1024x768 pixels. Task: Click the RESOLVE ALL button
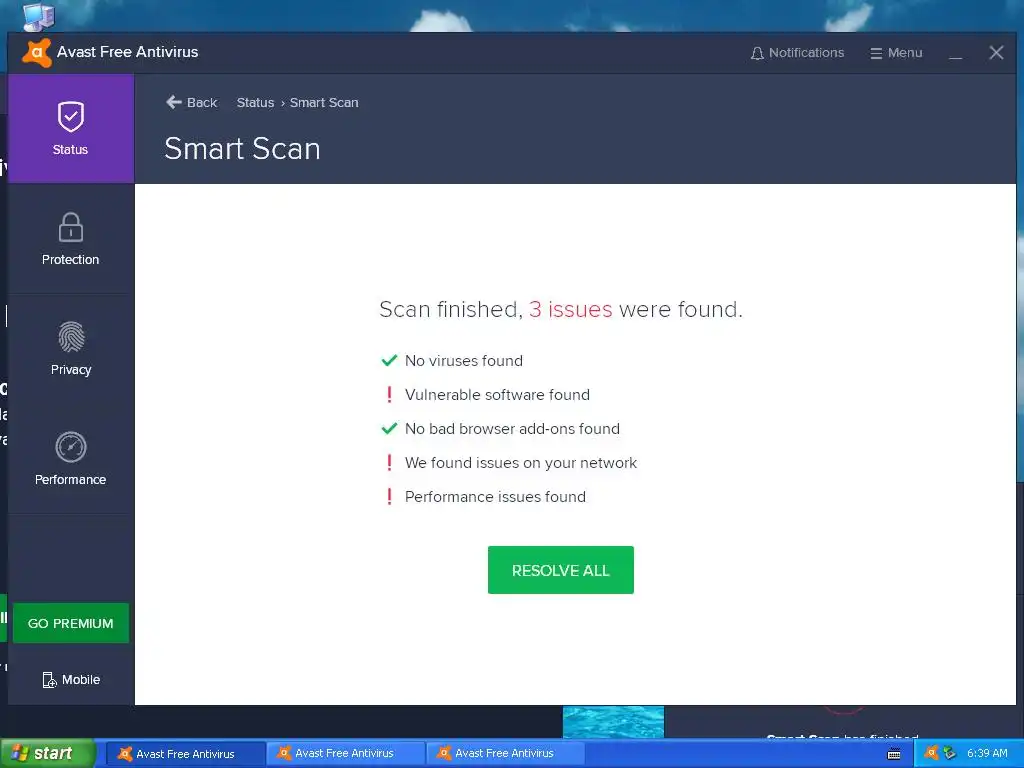[560, 570]
